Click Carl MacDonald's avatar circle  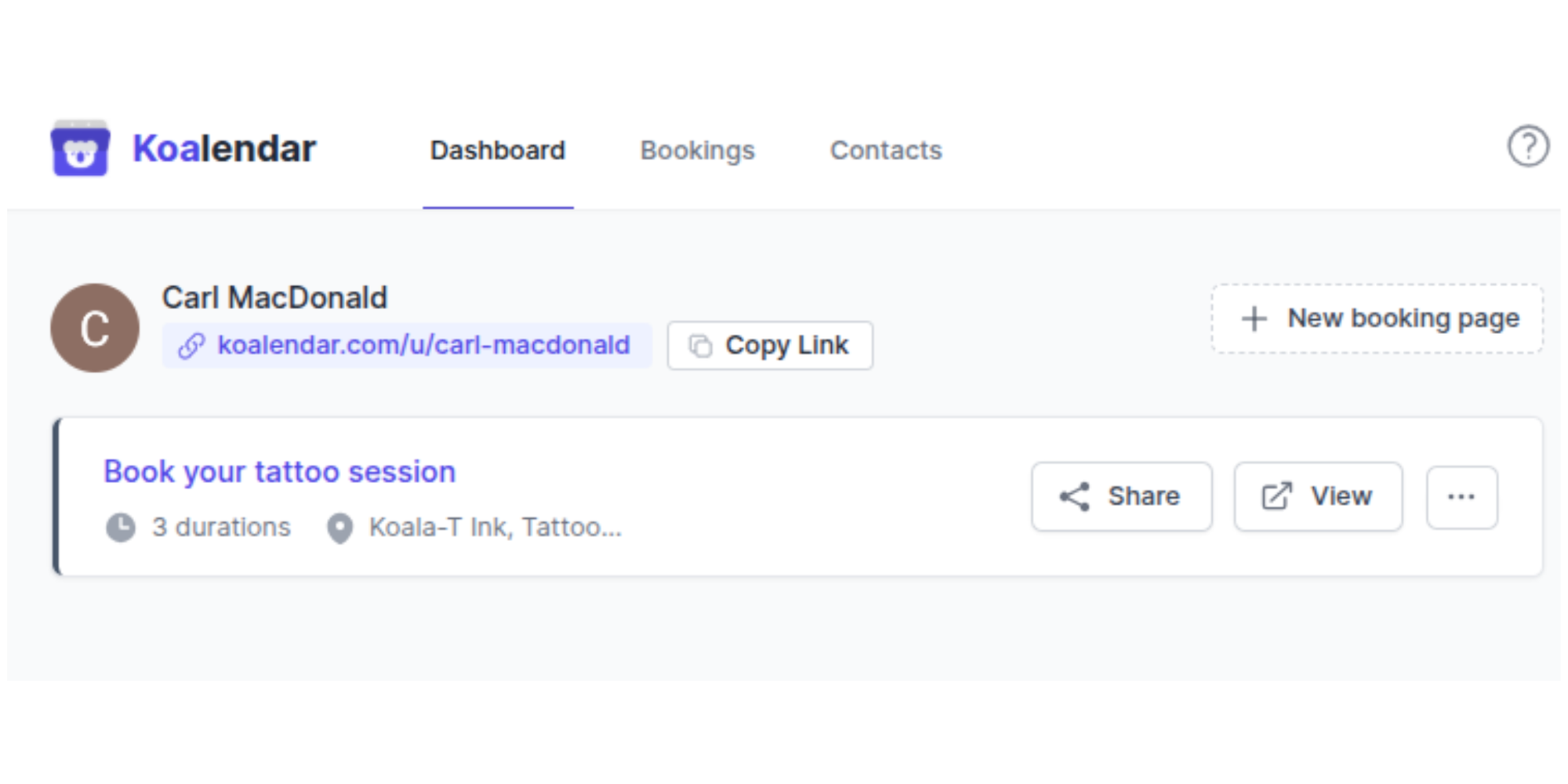click(94, 326)
